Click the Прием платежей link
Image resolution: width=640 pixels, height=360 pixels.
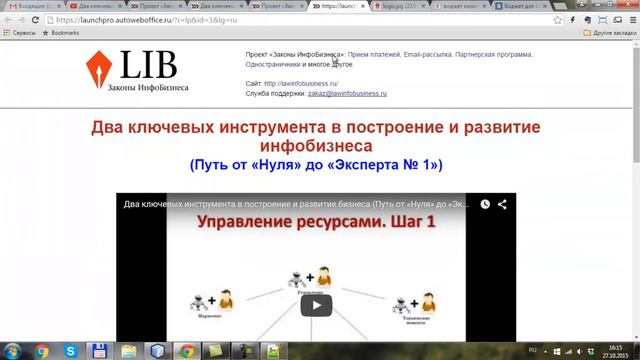click(374, 54)
